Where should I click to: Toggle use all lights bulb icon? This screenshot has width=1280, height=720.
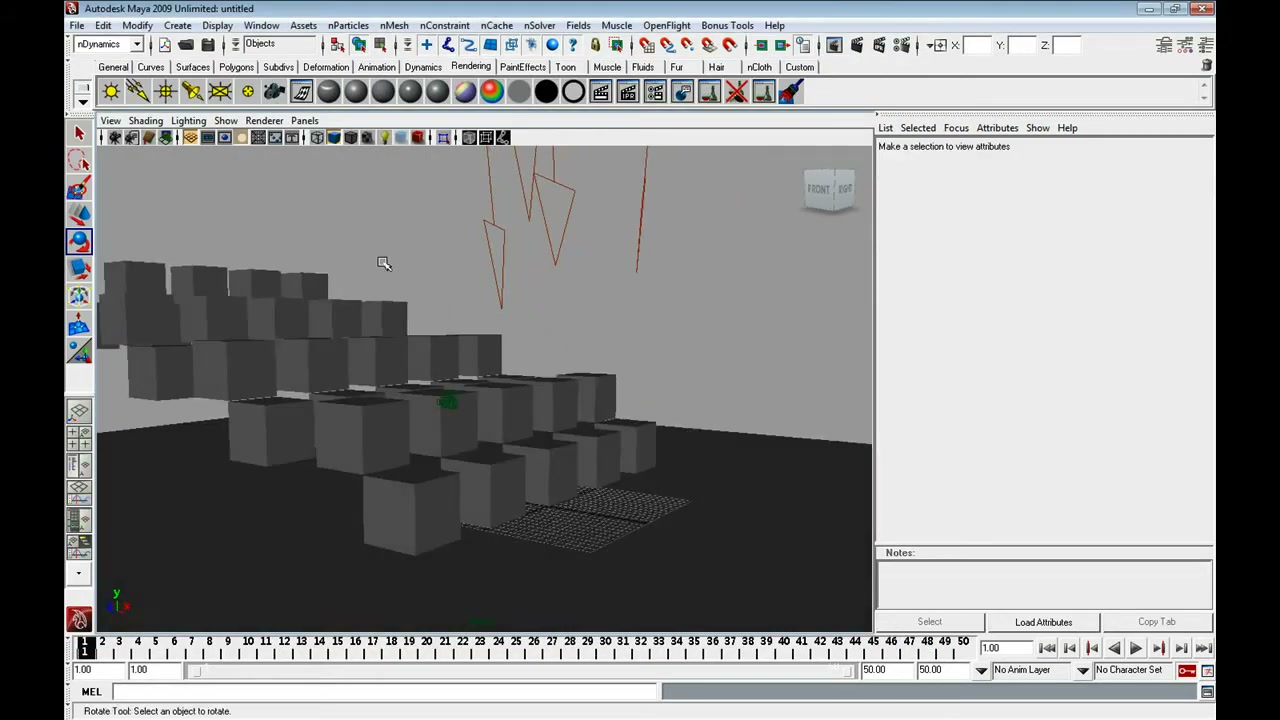tap(384, 138)
